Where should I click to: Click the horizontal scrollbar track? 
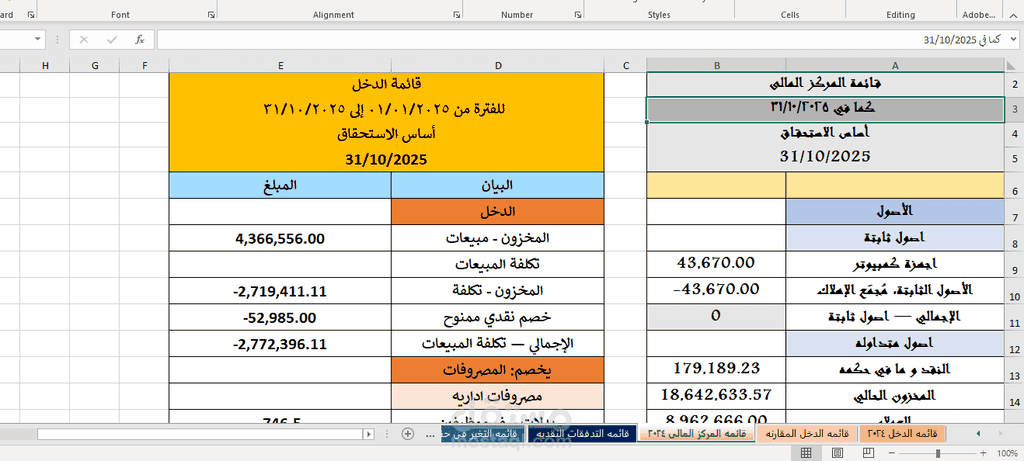(x=200, y=434)
